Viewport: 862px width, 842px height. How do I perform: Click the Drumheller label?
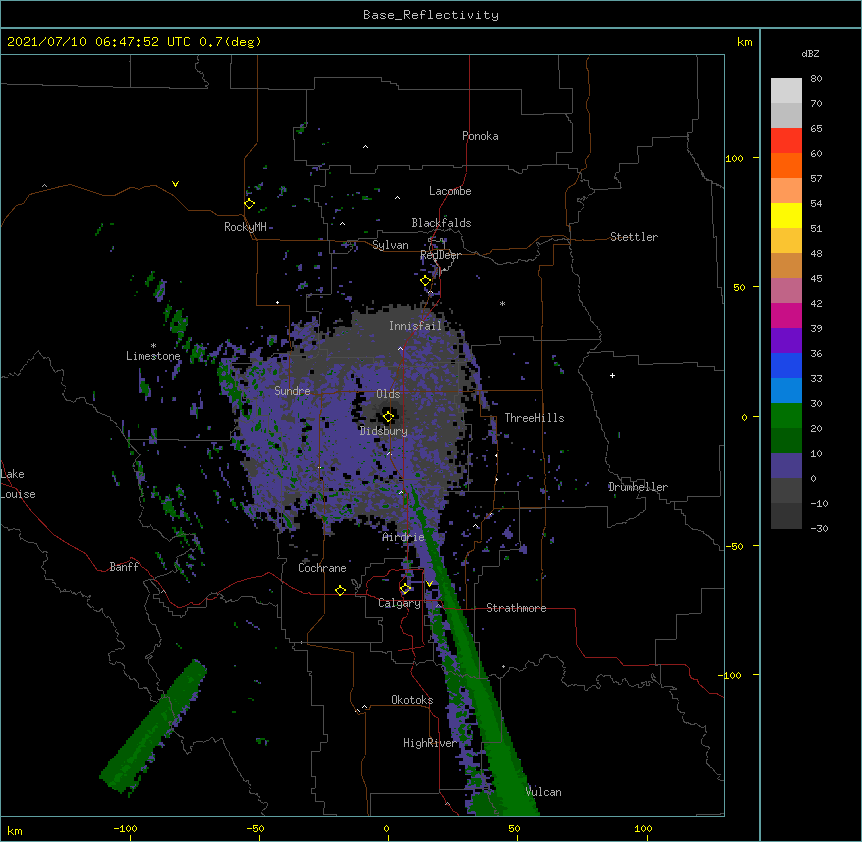[x=638, y=487]
